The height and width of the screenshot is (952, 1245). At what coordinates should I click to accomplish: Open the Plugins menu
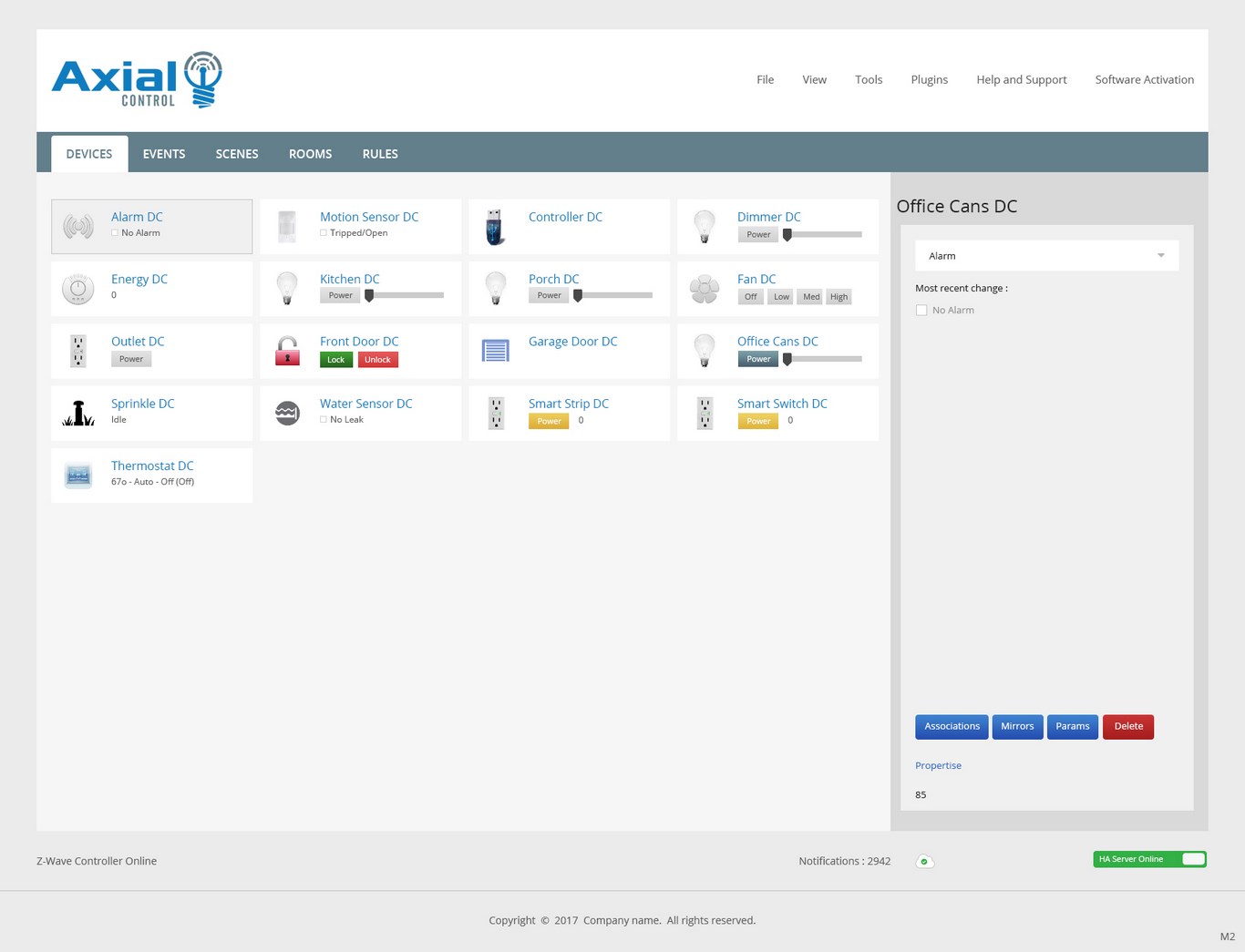coord(929,80)
